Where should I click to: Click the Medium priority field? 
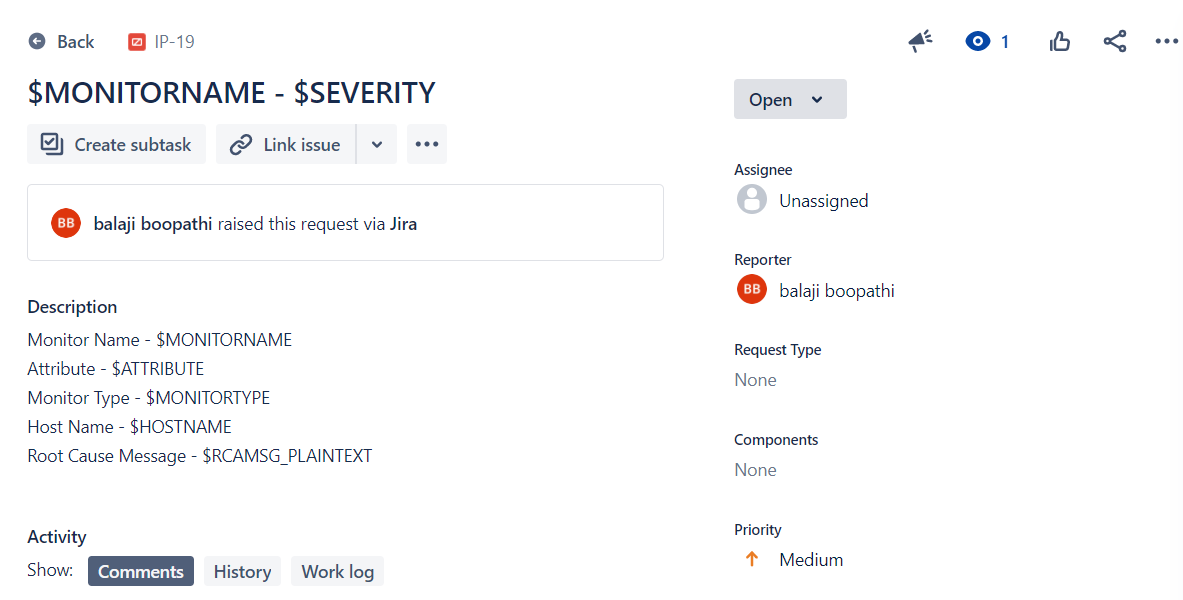tap(810, 560)
